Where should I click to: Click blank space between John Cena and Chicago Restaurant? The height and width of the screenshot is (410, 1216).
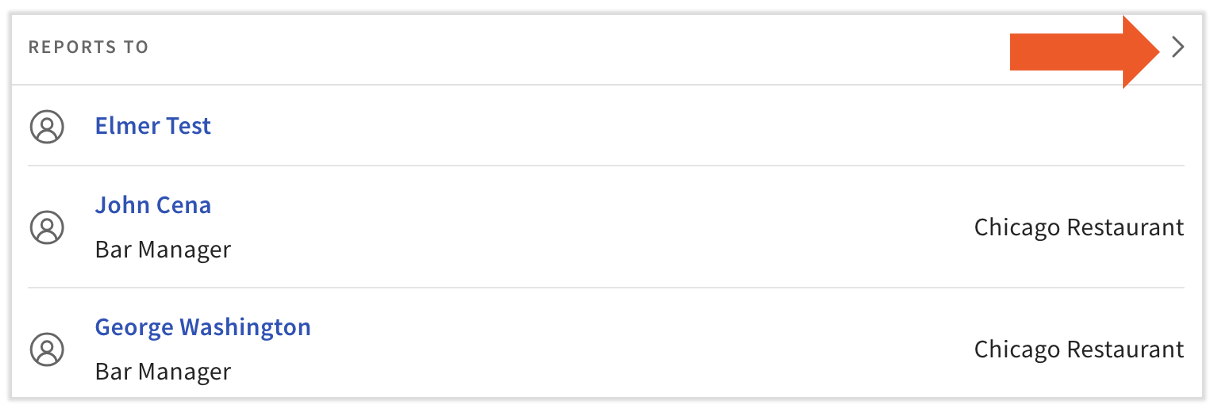coord(600,228)
